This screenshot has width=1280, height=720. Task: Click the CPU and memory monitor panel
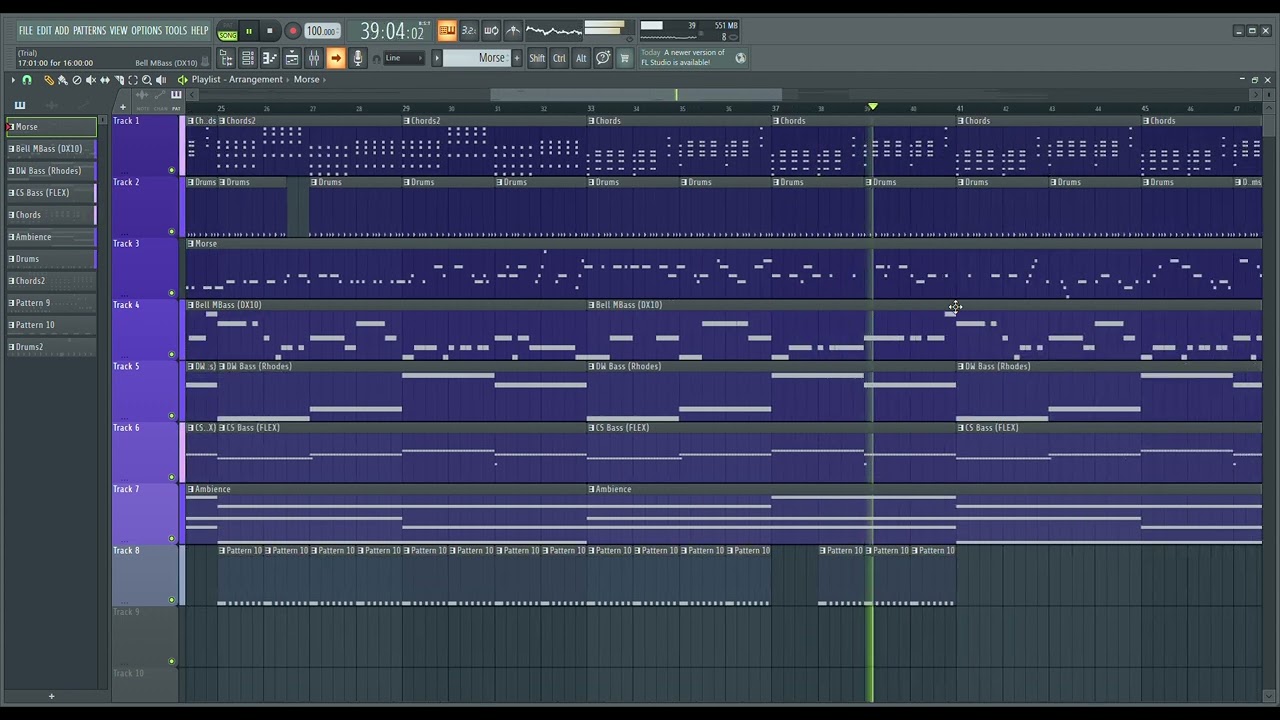tap(689, 31)
